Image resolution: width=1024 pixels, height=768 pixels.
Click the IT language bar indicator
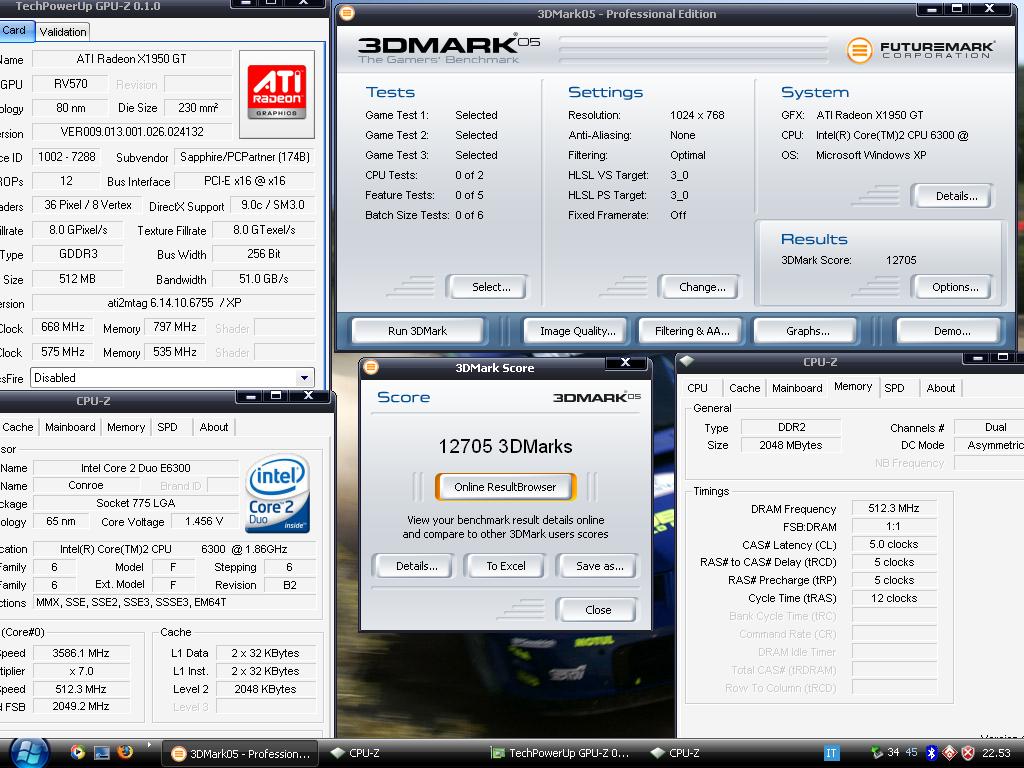[831, 753]
